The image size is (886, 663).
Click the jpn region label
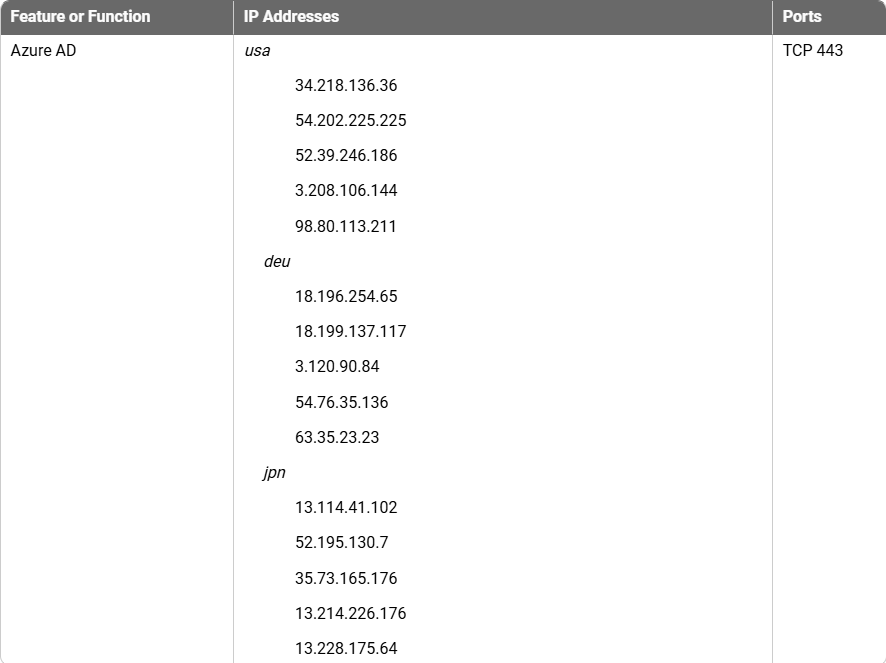tap(275, 472)
